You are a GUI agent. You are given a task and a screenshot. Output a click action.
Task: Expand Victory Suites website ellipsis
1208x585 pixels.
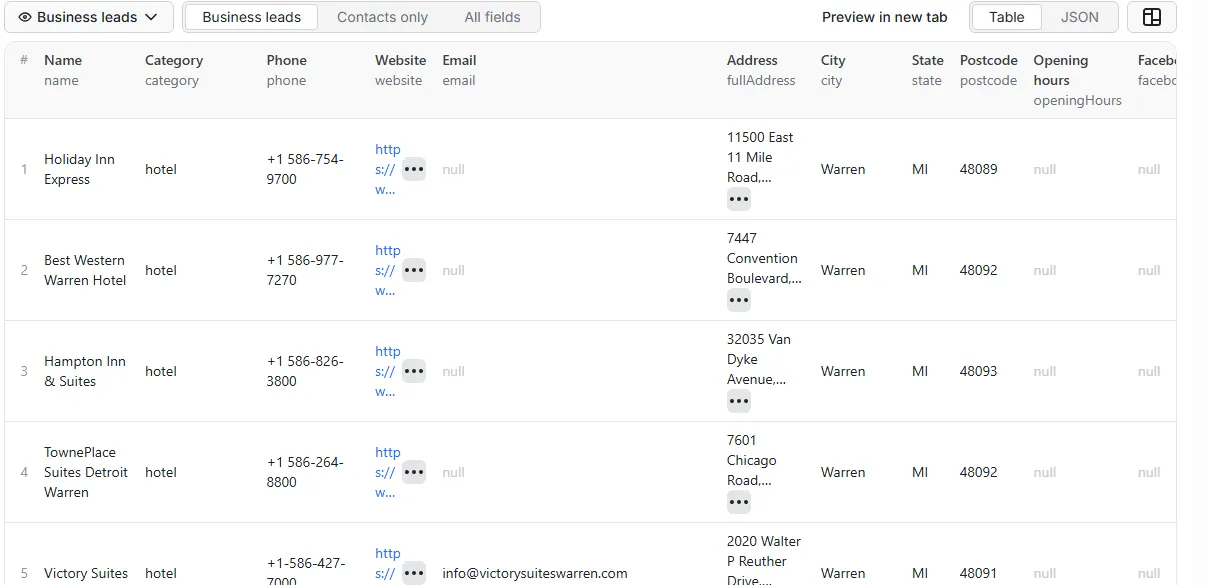tap(414, 573)
